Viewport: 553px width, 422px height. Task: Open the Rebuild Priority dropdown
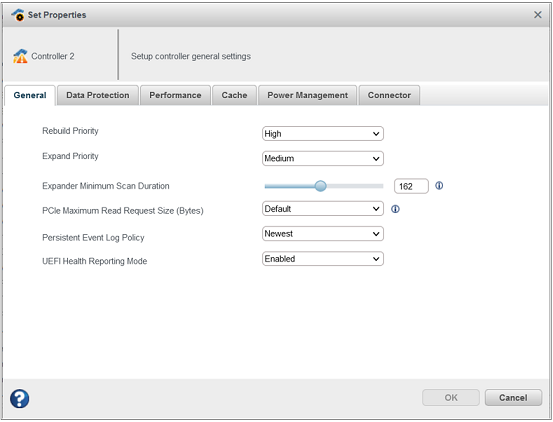click(x=323, y=134)
